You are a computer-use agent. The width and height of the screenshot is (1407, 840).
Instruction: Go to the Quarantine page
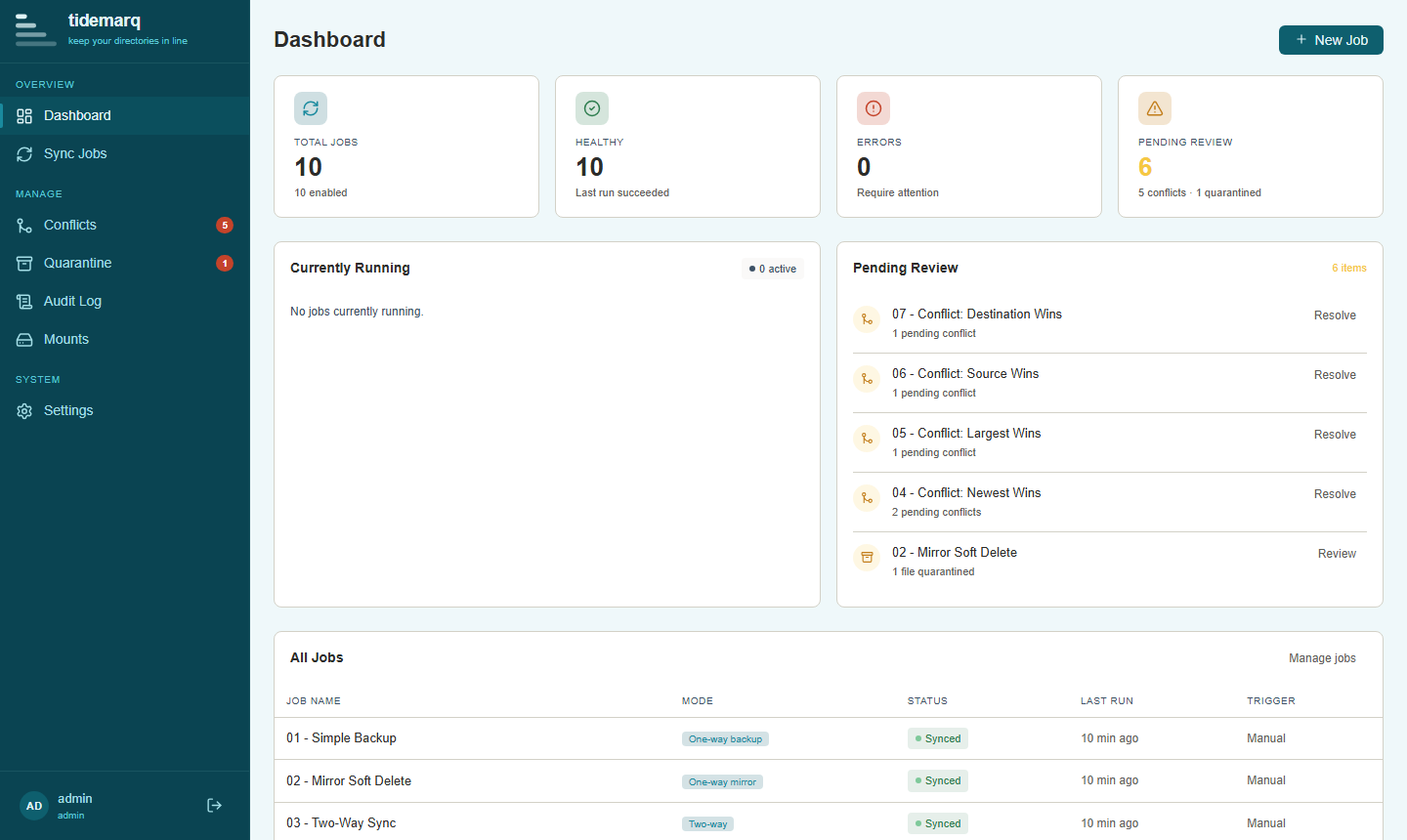click(125, 263)
